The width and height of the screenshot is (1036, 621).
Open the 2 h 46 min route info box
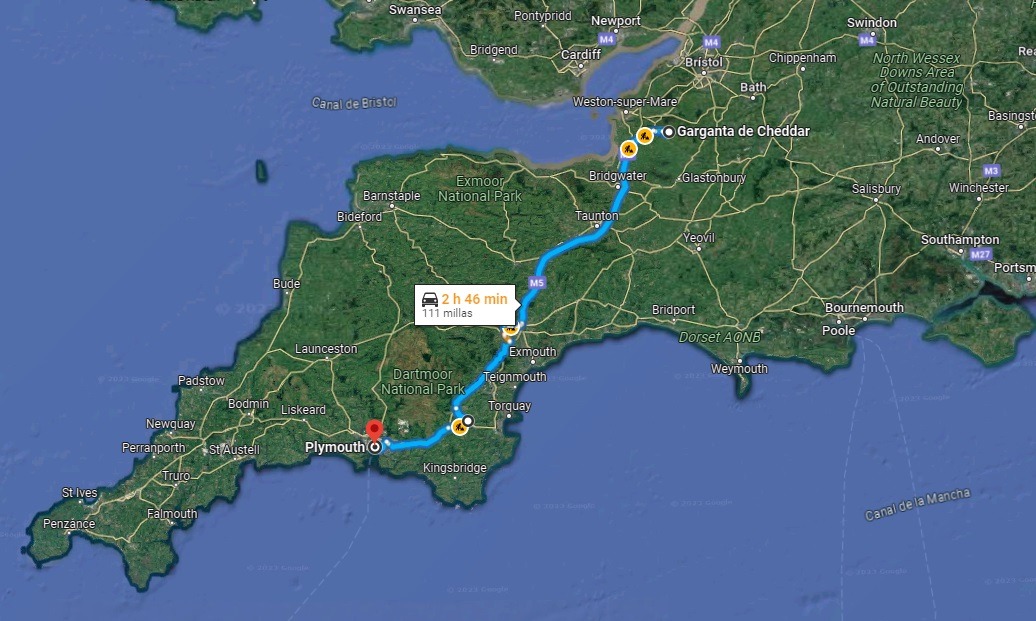pyautogui.click(x=464, y=305)
